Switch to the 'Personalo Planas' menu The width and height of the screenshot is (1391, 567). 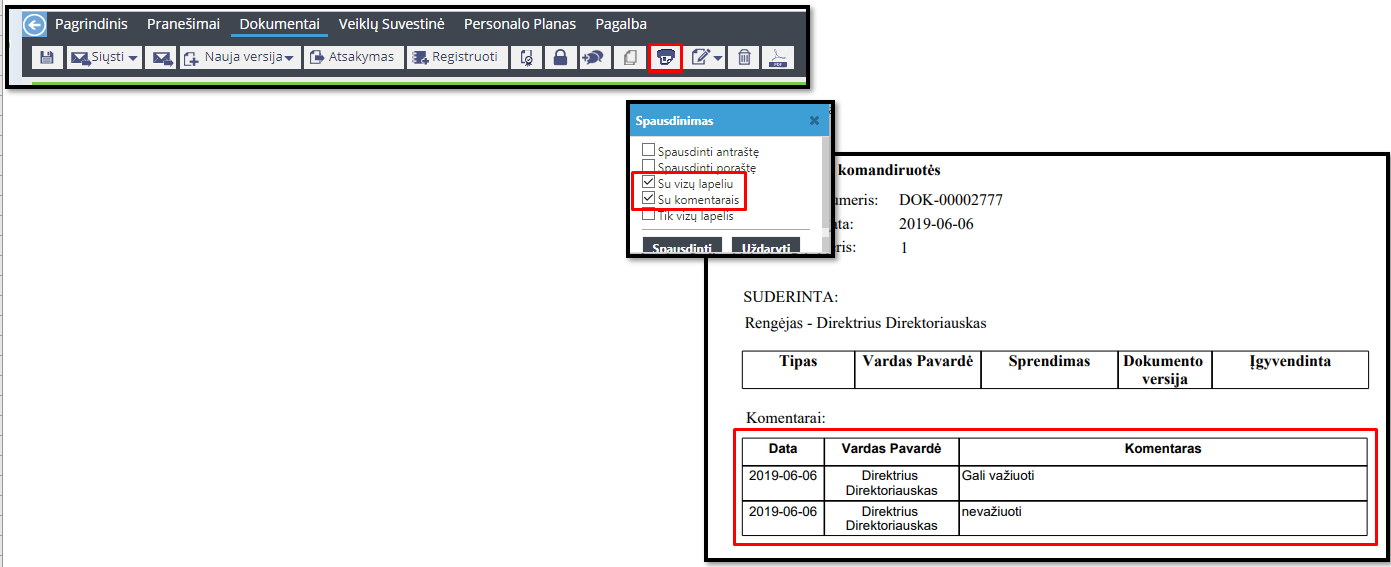pos(520,24)
